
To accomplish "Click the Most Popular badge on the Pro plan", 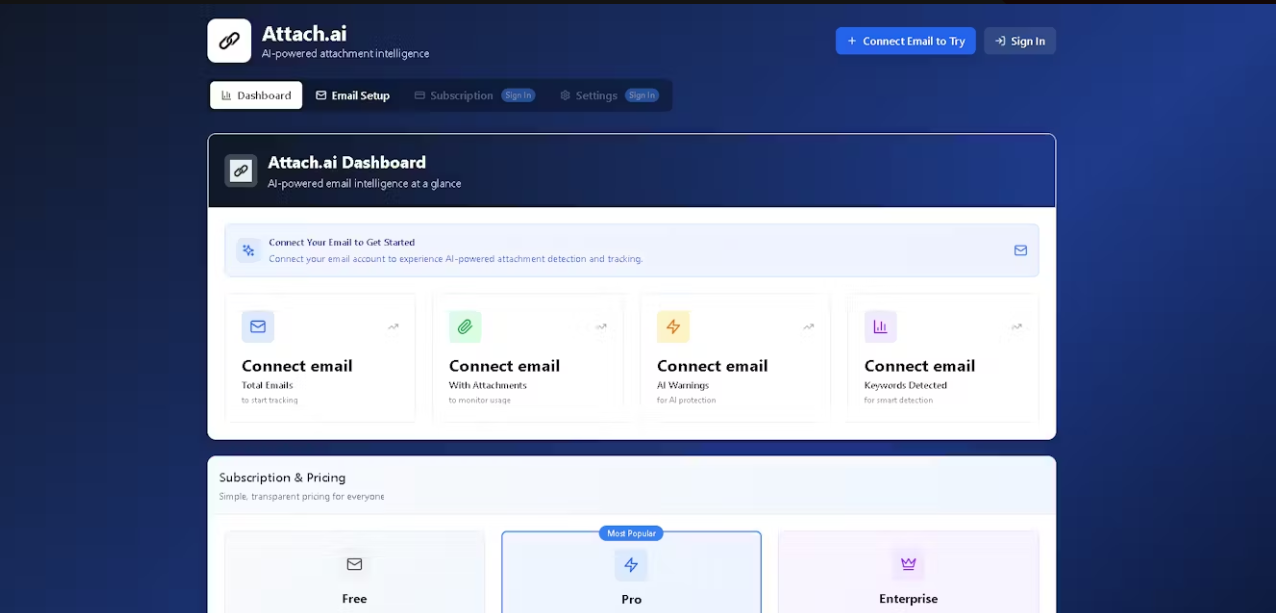I will point(631,533).
